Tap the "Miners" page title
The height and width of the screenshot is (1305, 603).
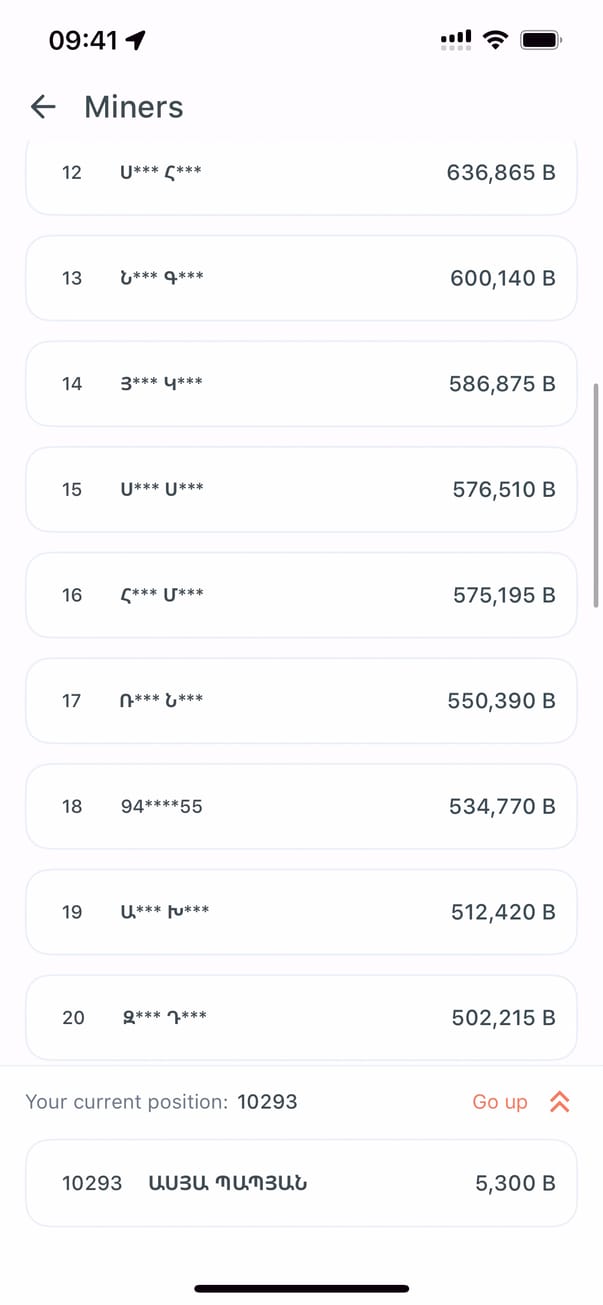134,107
